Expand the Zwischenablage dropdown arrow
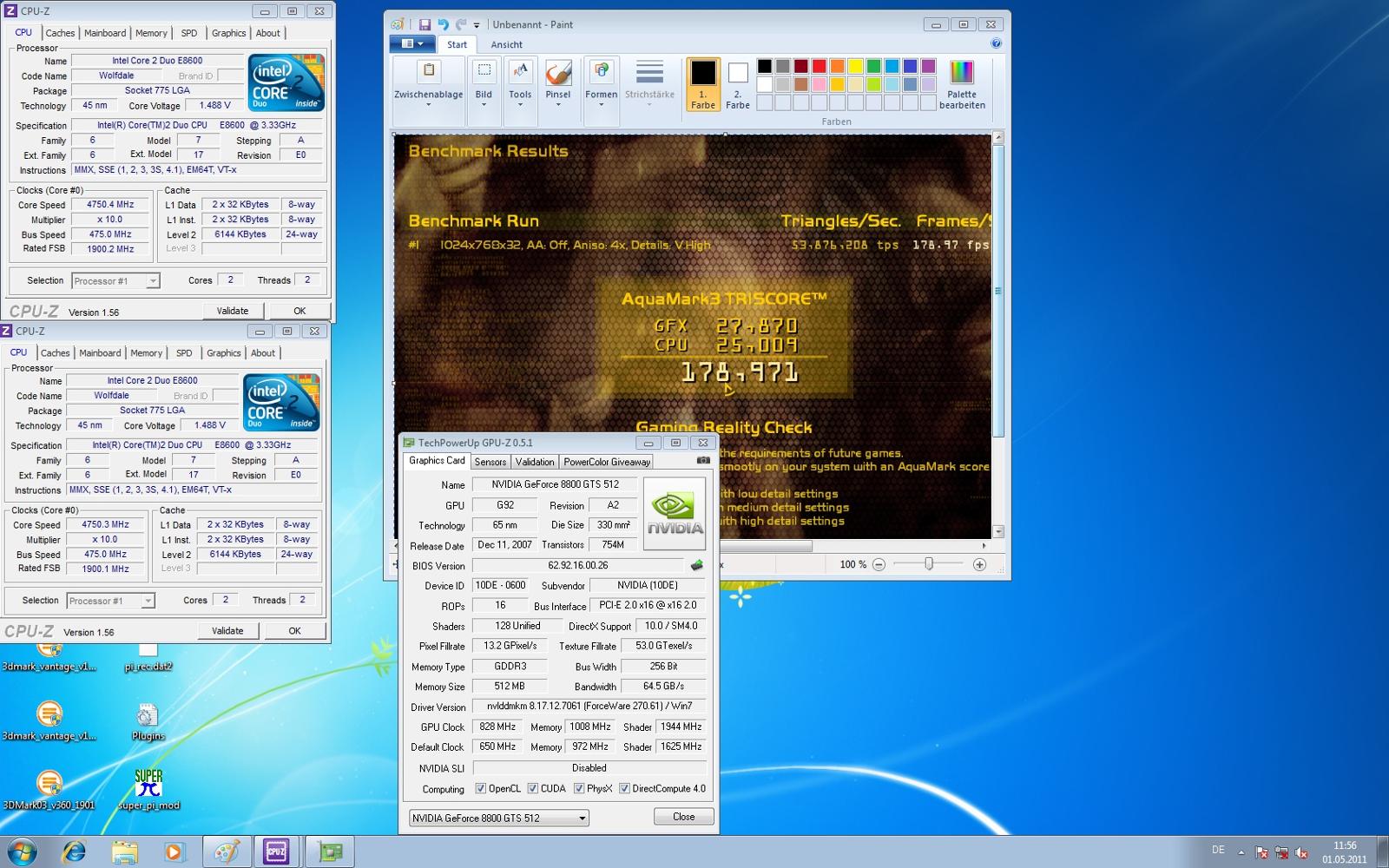Viewport: 1389px width, 868px height. point(428,105)
